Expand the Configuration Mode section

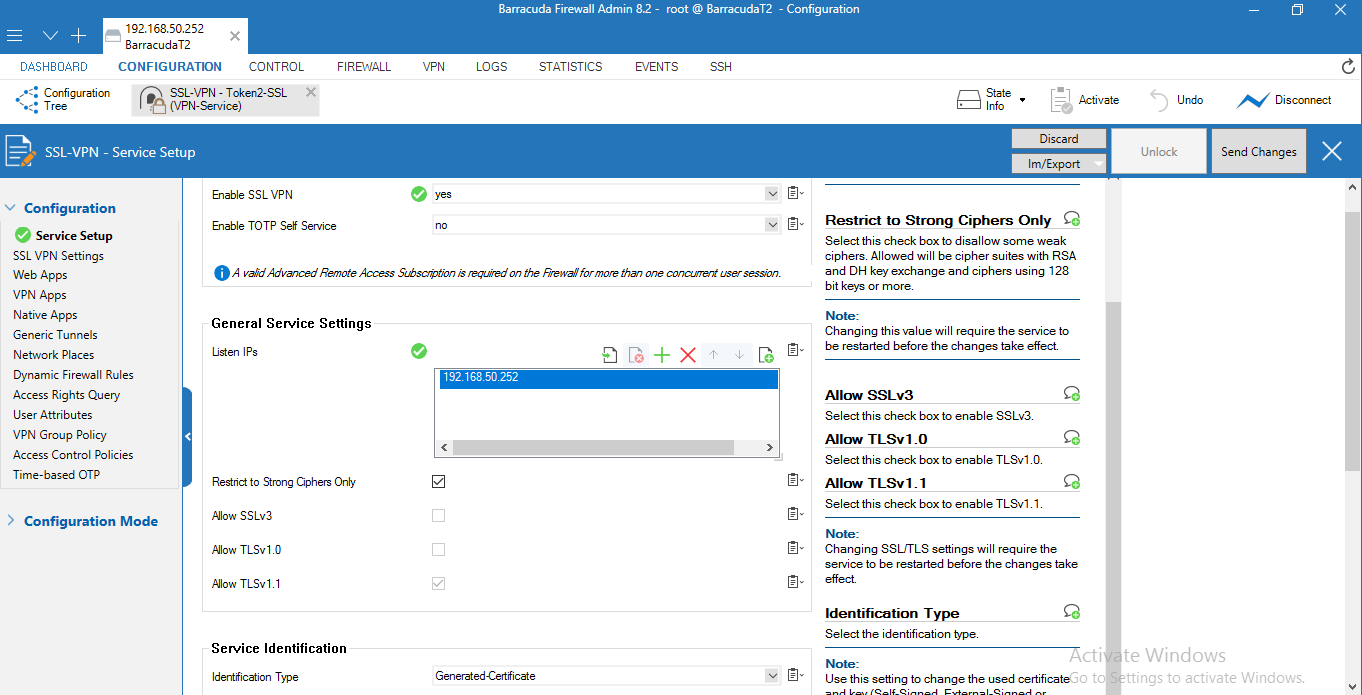click(11, 521)
